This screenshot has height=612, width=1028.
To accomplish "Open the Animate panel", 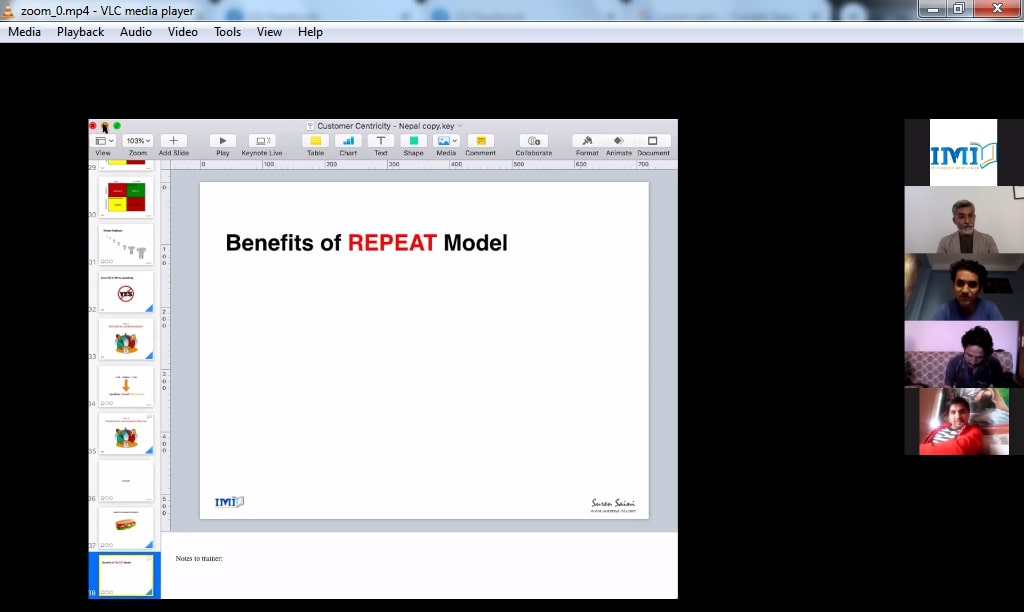I will [619, 140].
